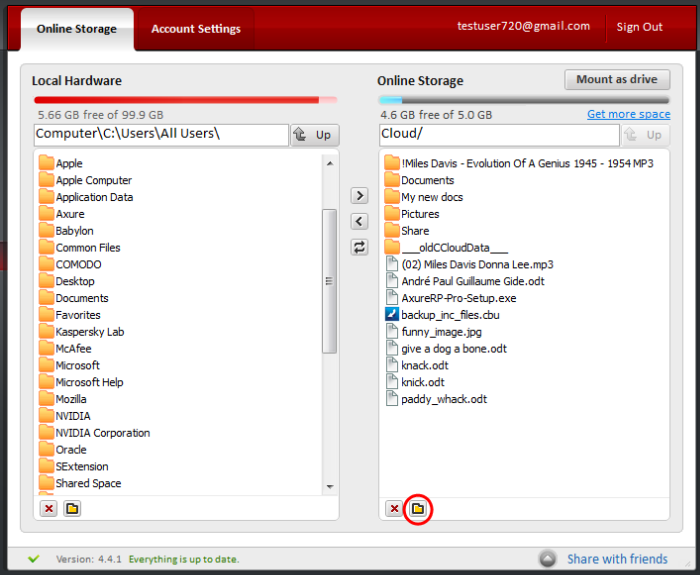Click Share with friends link

(617, 559)
